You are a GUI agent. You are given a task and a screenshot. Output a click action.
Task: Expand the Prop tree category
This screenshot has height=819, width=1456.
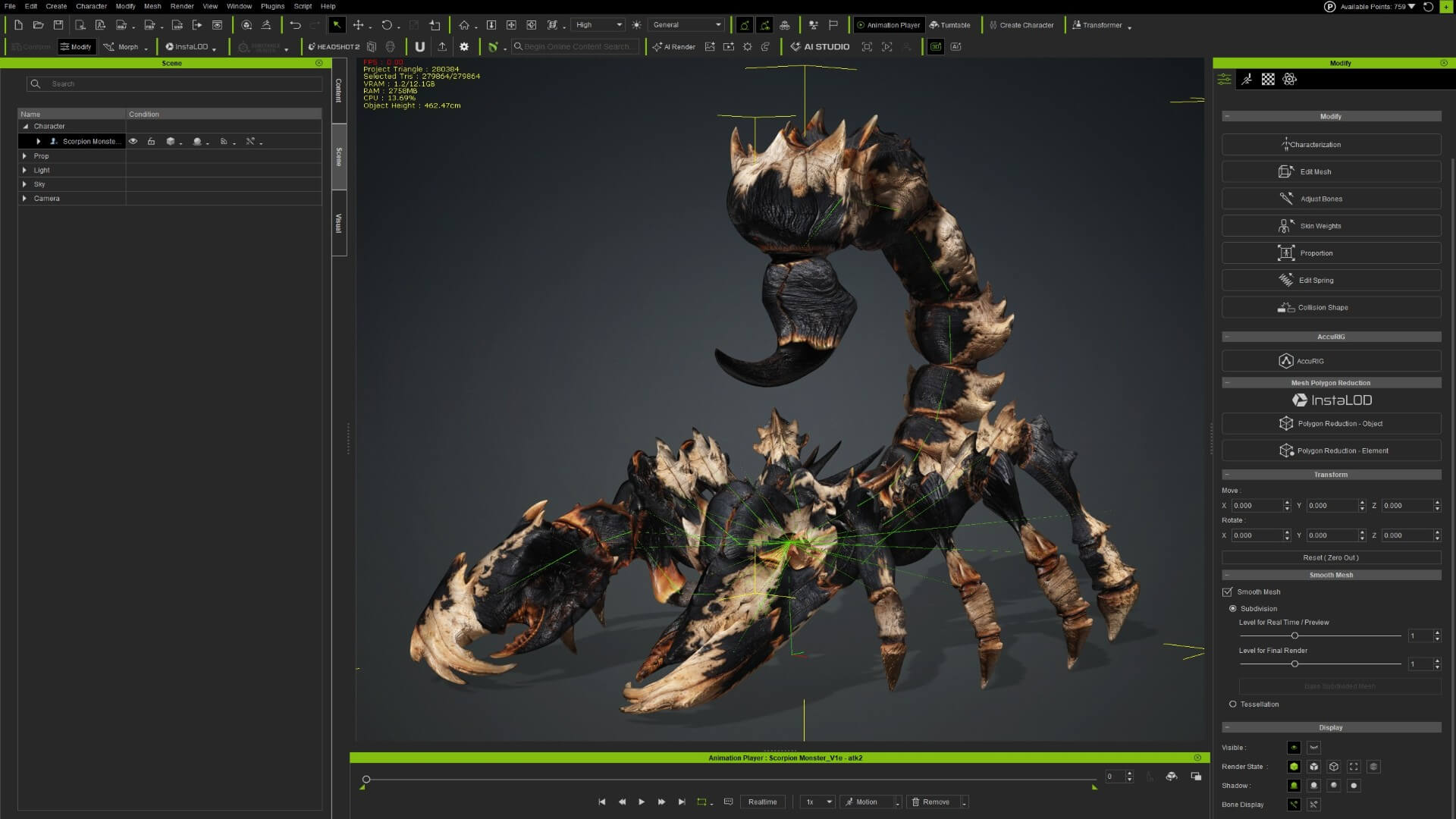[x=25, y=156]
